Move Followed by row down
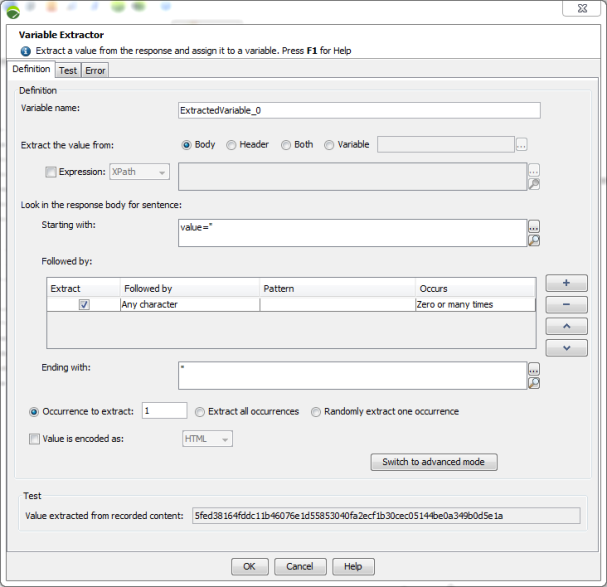Image resolution: width=607 pixels, height=587 pixels. pos(566,348)
